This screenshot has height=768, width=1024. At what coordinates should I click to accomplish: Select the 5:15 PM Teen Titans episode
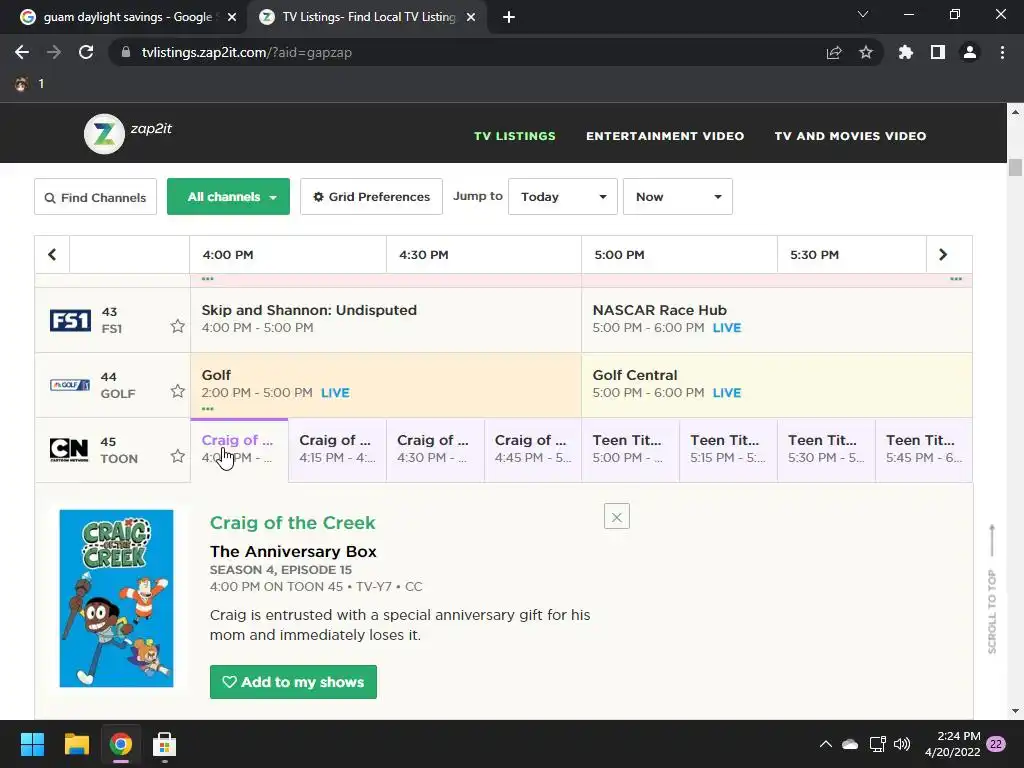(x=728, y=450)
